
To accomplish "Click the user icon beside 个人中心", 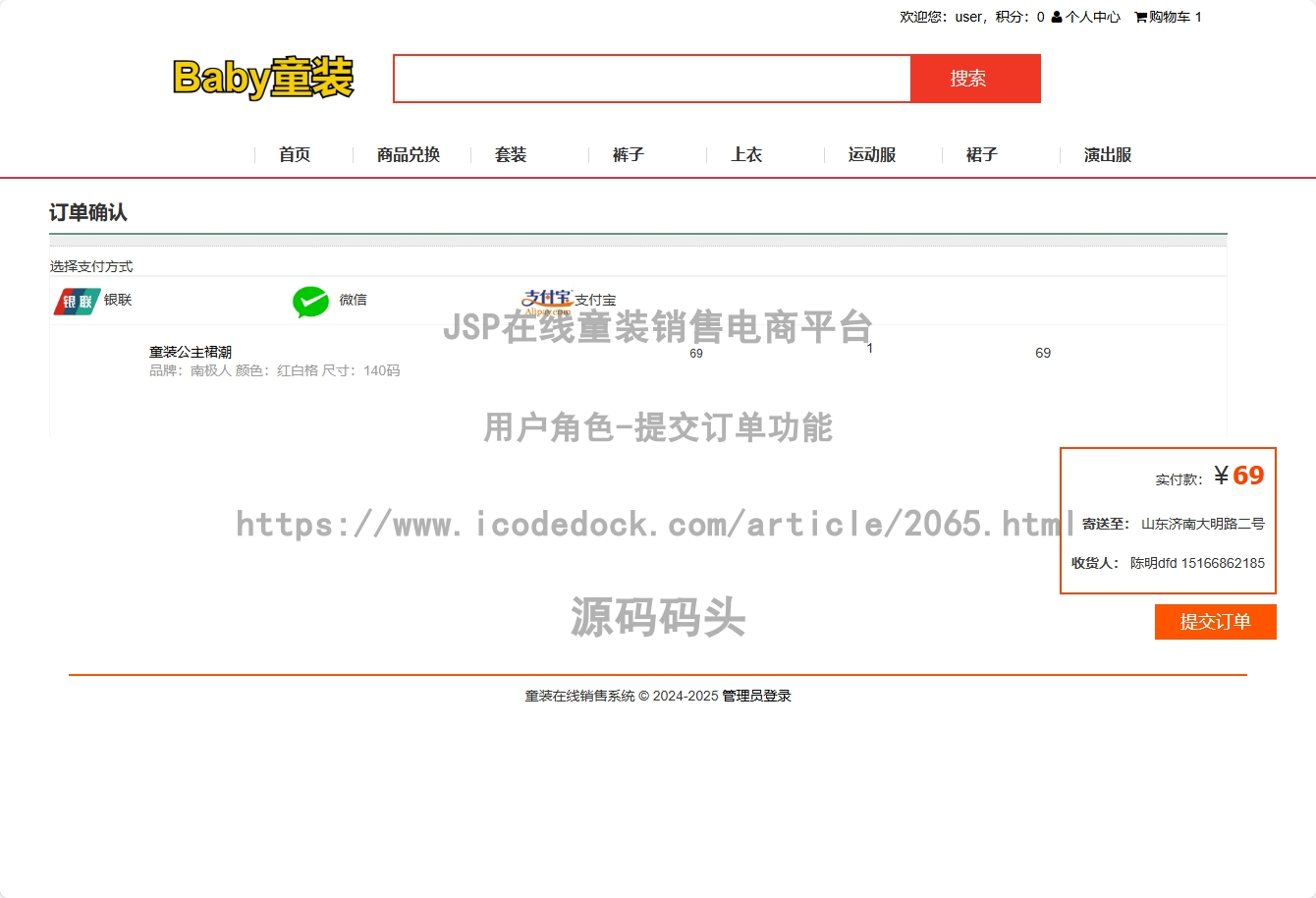I will (x=1057, y=17).
